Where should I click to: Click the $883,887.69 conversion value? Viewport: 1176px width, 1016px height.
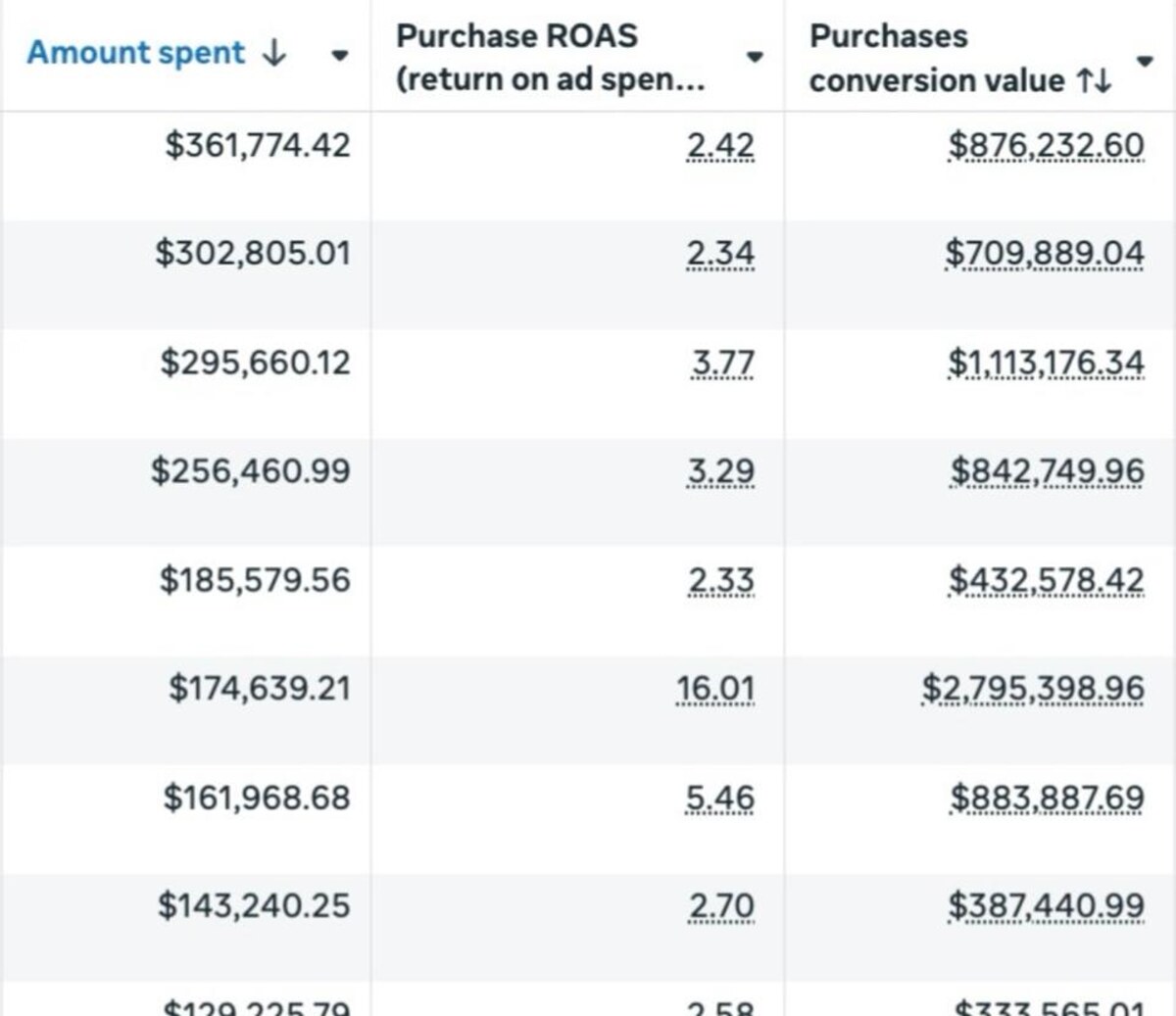point(1048,798)
